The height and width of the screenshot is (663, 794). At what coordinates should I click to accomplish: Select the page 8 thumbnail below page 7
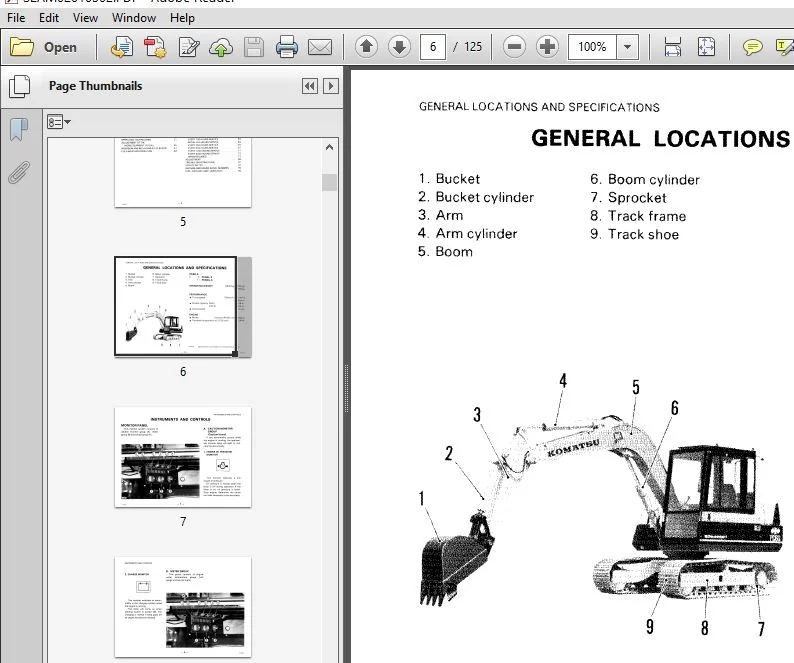pos(183,607)
